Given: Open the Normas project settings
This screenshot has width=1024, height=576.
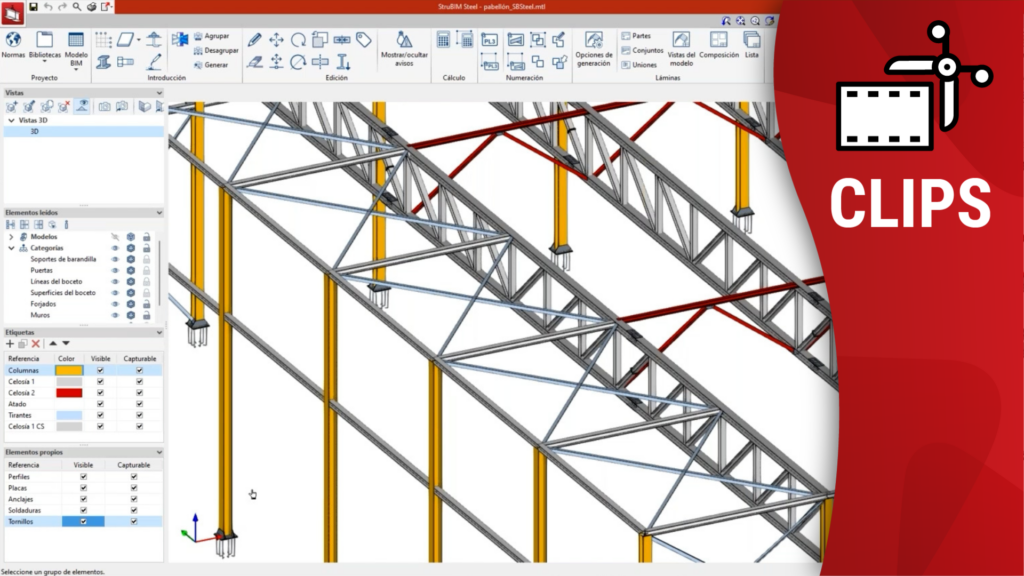Looking at the screenshot, I should click(x=13, y=45).
